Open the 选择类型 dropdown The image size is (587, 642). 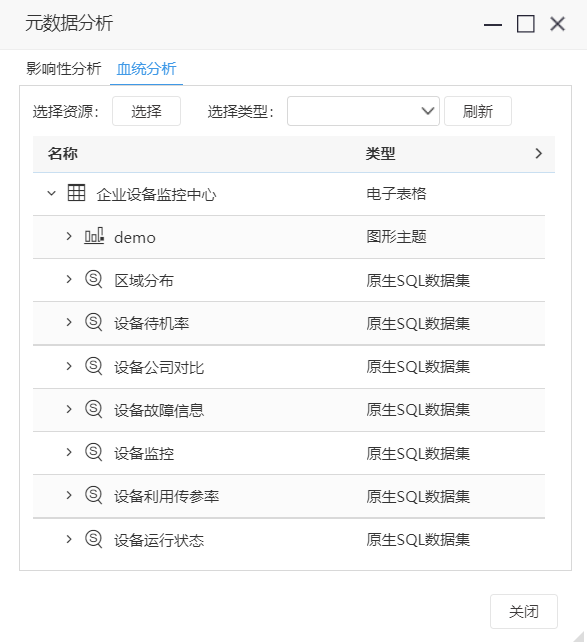(x=363, y=111)
